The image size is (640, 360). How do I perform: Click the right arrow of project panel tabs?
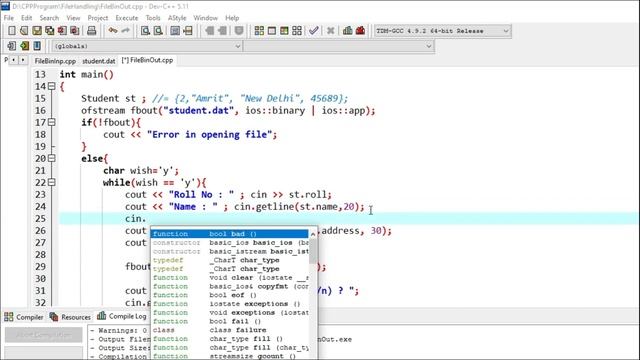coord(23,60)
